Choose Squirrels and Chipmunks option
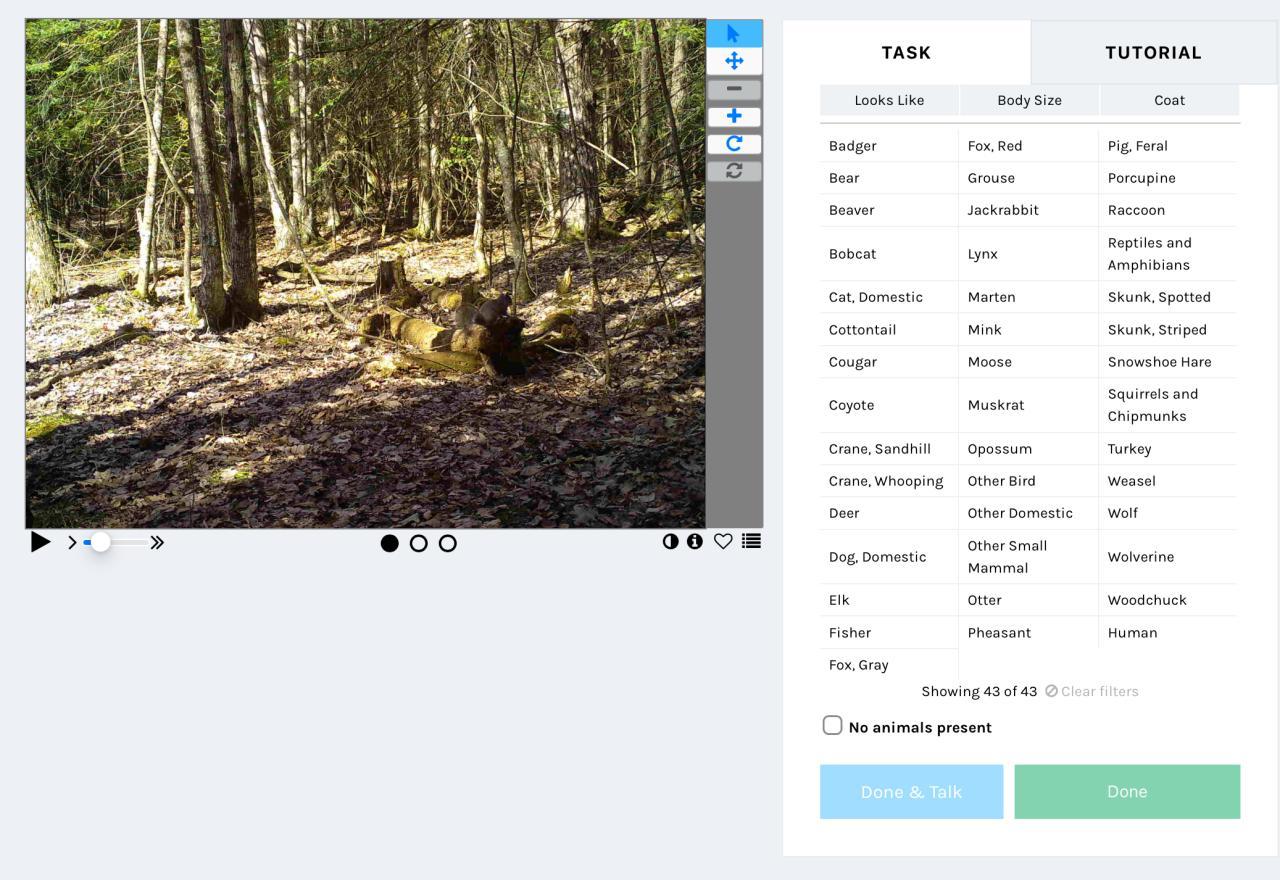 (1168, 405)
